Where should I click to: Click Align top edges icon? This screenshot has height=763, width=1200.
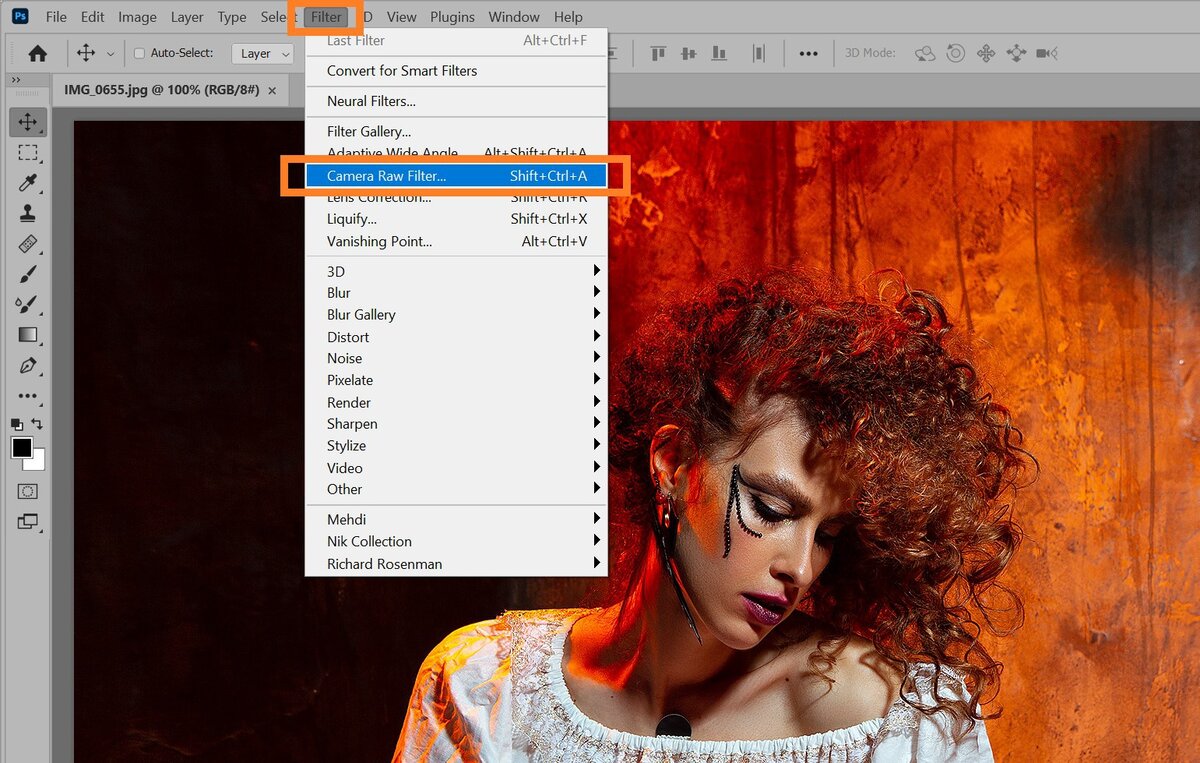[x=658, y=54]
